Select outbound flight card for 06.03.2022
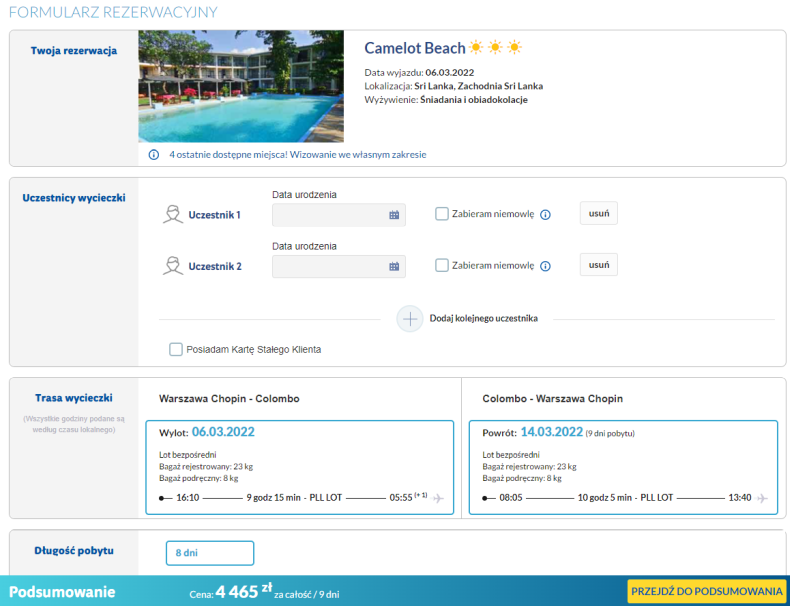790x606 pixels. pyautogui.click(x=299, y=467)
